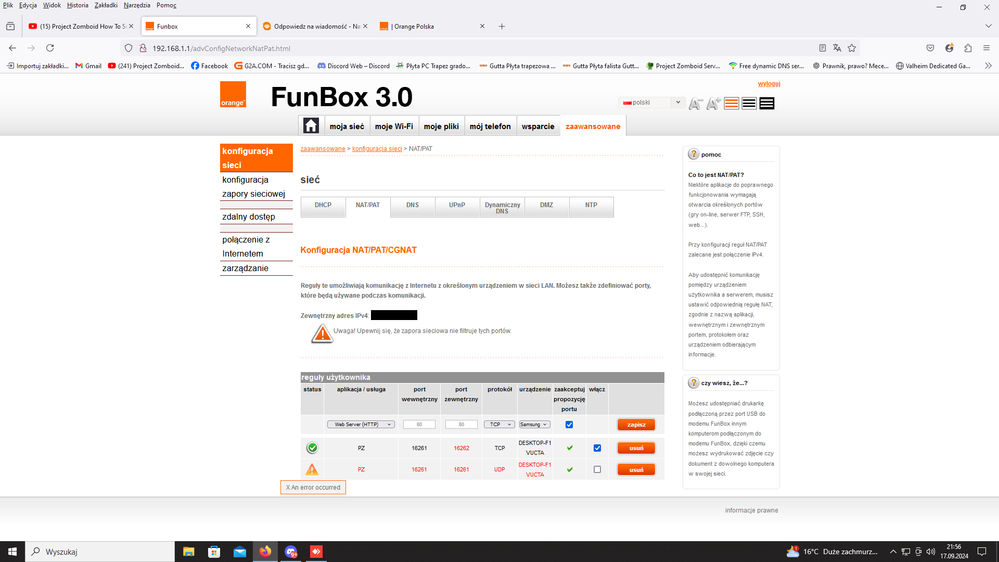Screen dimensions: 999x562
Task: Click the internal port input field
Action: (x=419, y=424)
